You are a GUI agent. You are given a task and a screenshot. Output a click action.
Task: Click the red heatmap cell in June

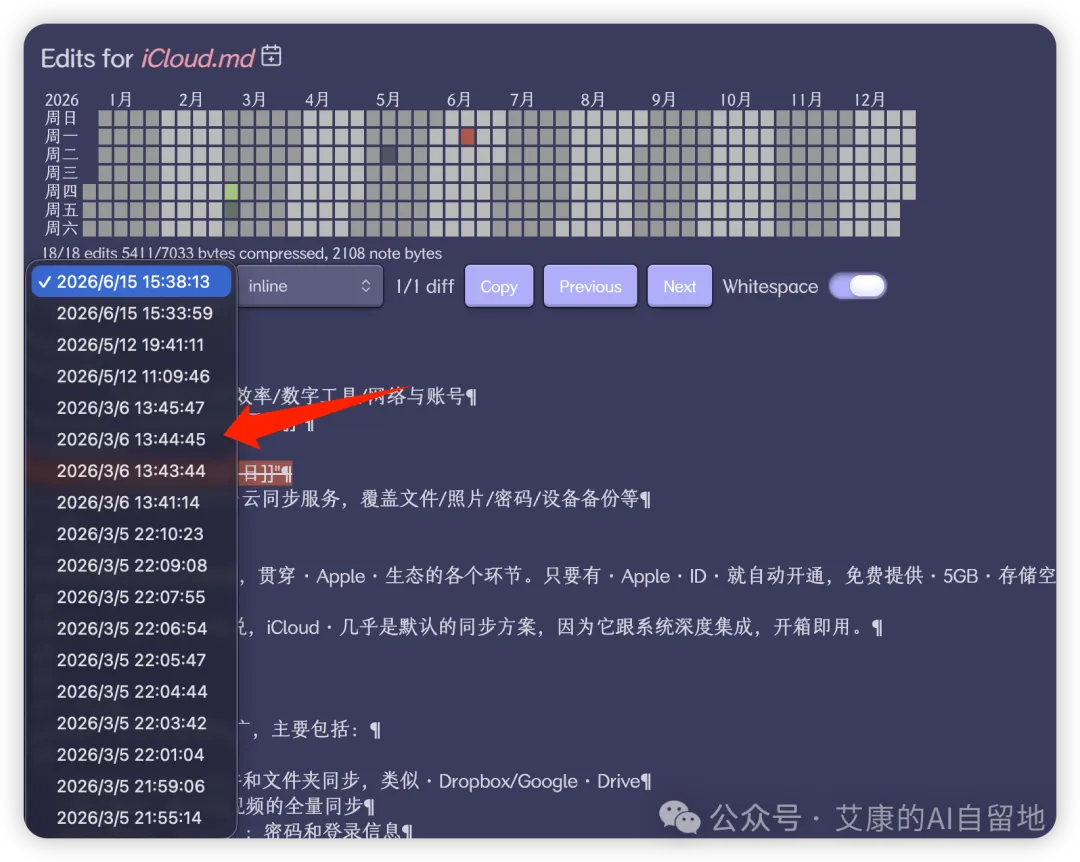coord(468,136)
